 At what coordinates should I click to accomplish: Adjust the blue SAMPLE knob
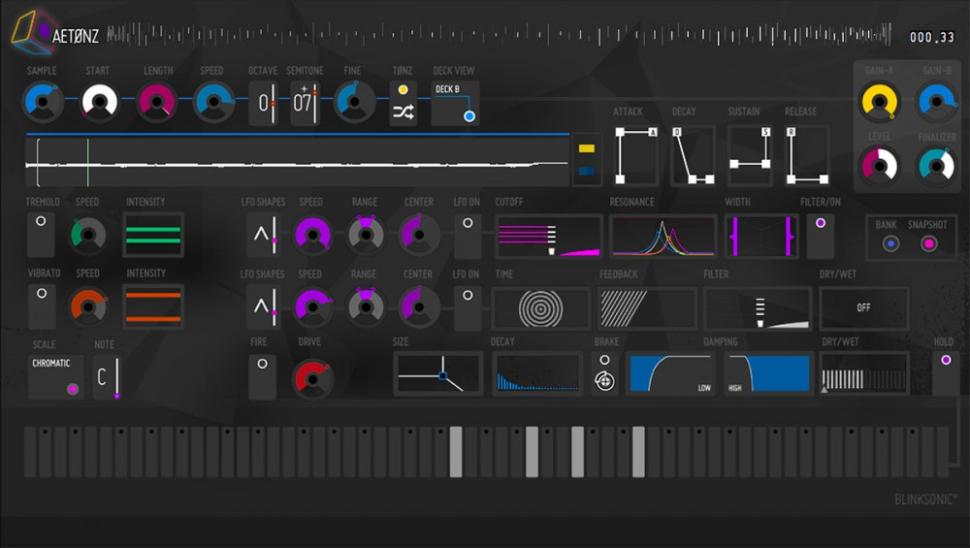tap(43, 101)
